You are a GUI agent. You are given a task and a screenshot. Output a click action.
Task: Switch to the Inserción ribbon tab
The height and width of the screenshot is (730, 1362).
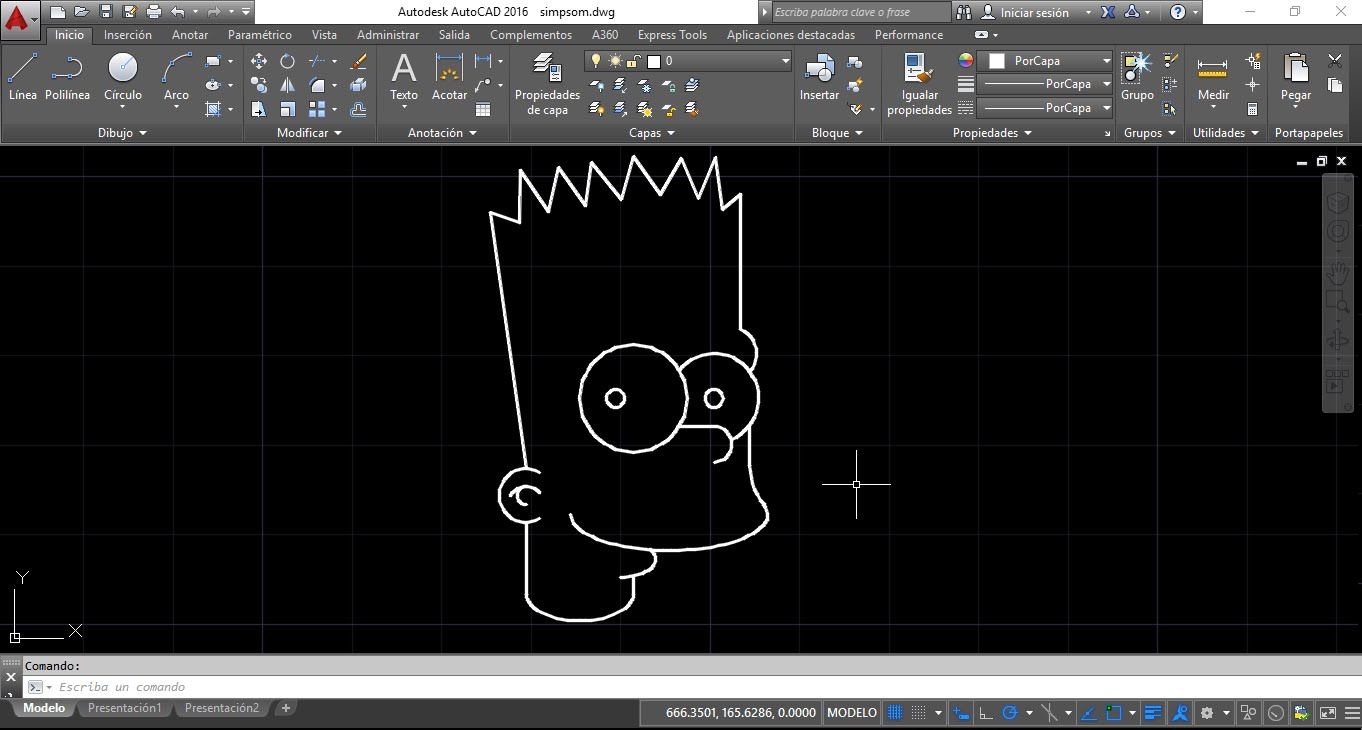(x=128, y=35)
